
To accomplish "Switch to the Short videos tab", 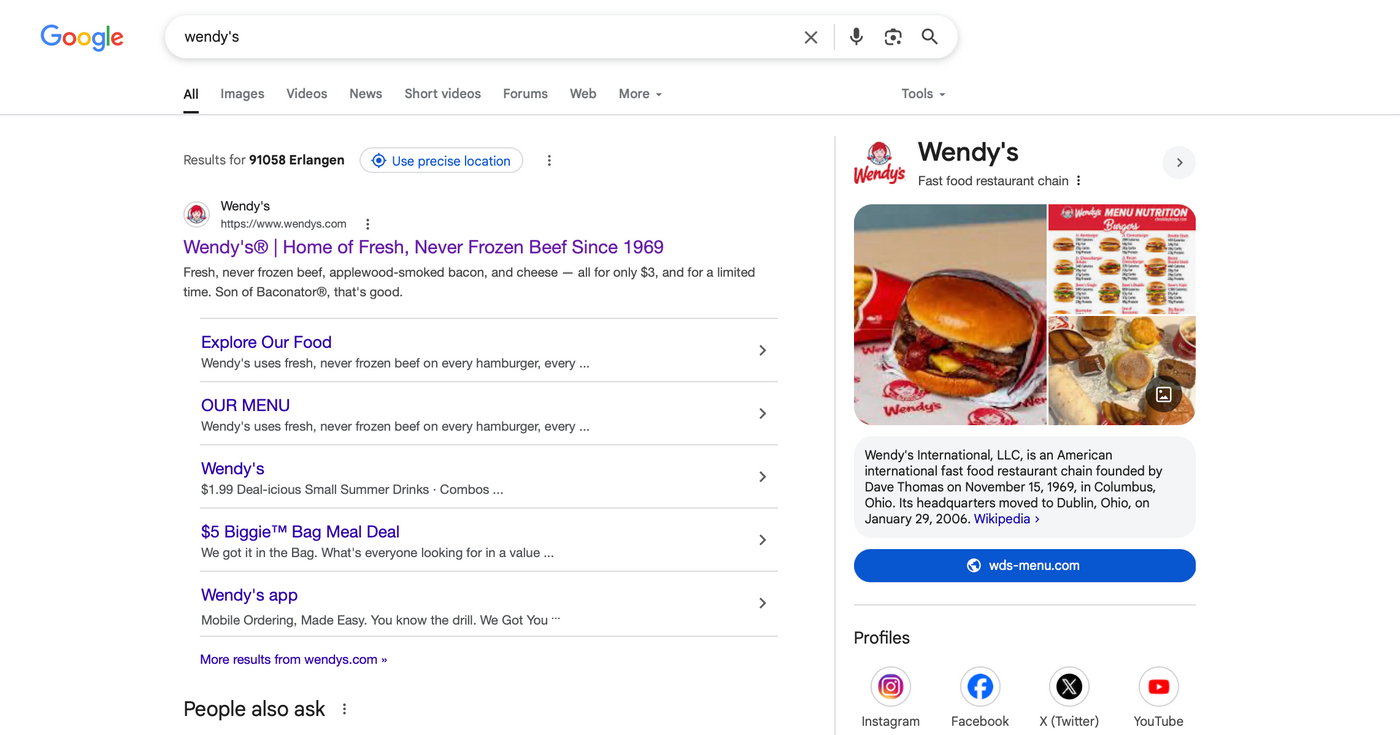I will point(443,94).
